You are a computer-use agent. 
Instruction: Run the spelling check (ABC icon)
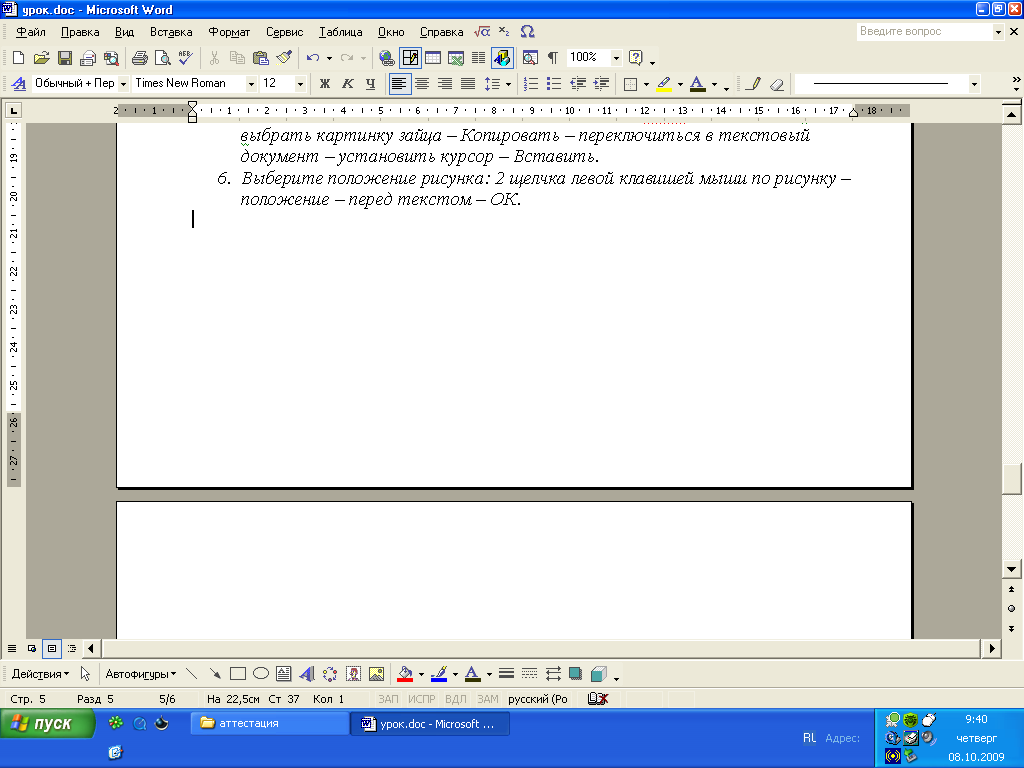(185, 58)
